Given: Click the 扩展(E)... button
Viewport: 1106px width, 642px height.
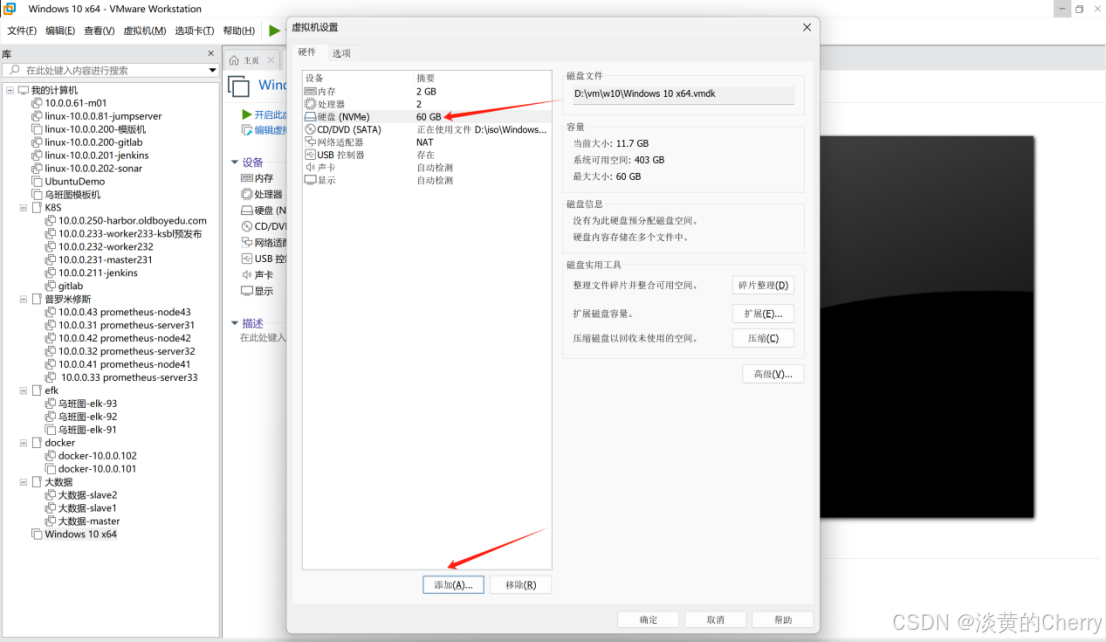Looking at the screenshot, I should [x=763, y=313].
